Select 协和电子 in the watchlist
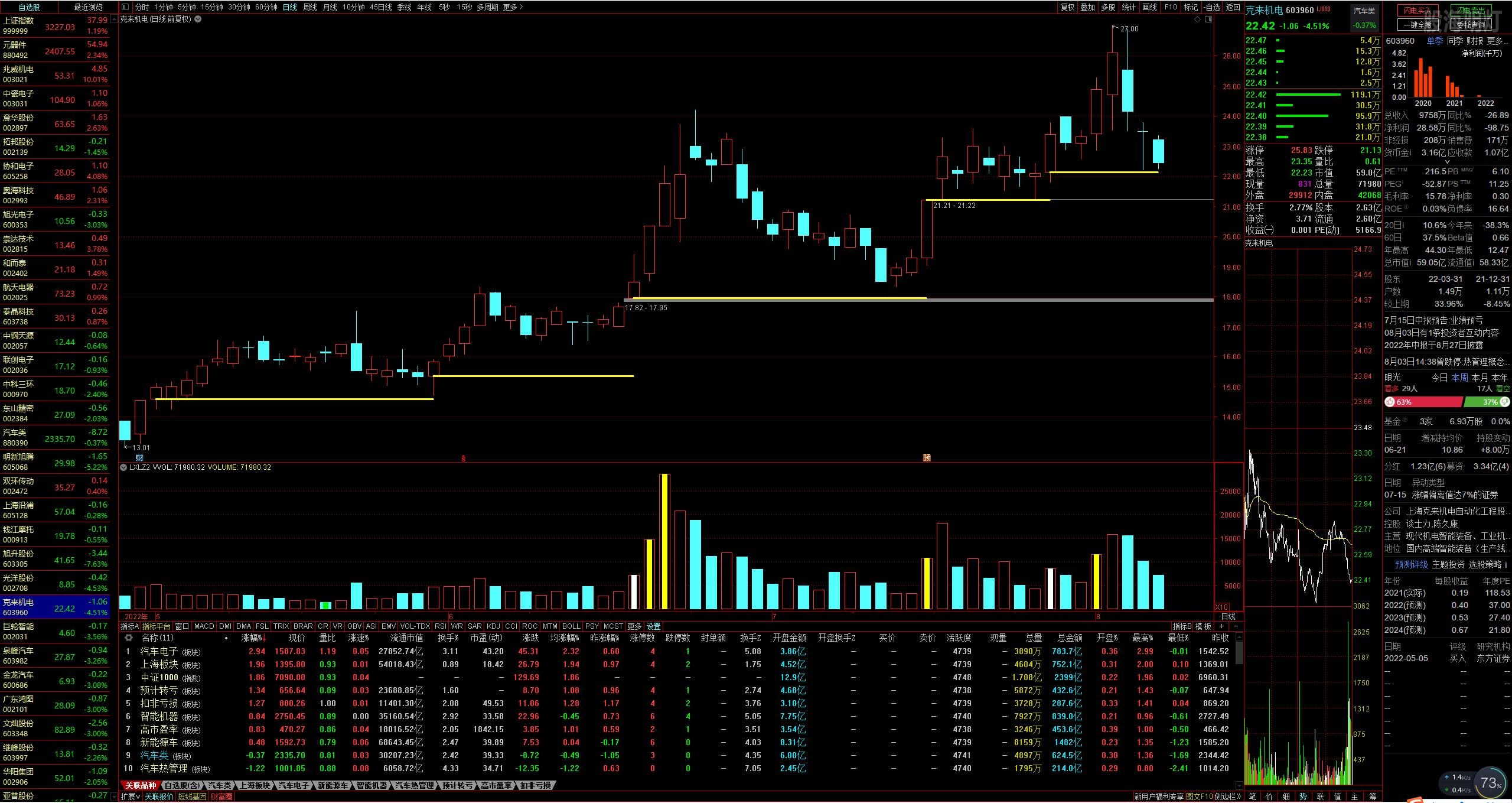The width and height of the screenshot is (1512, 803). pyautogui.click(x=56, y=171)
